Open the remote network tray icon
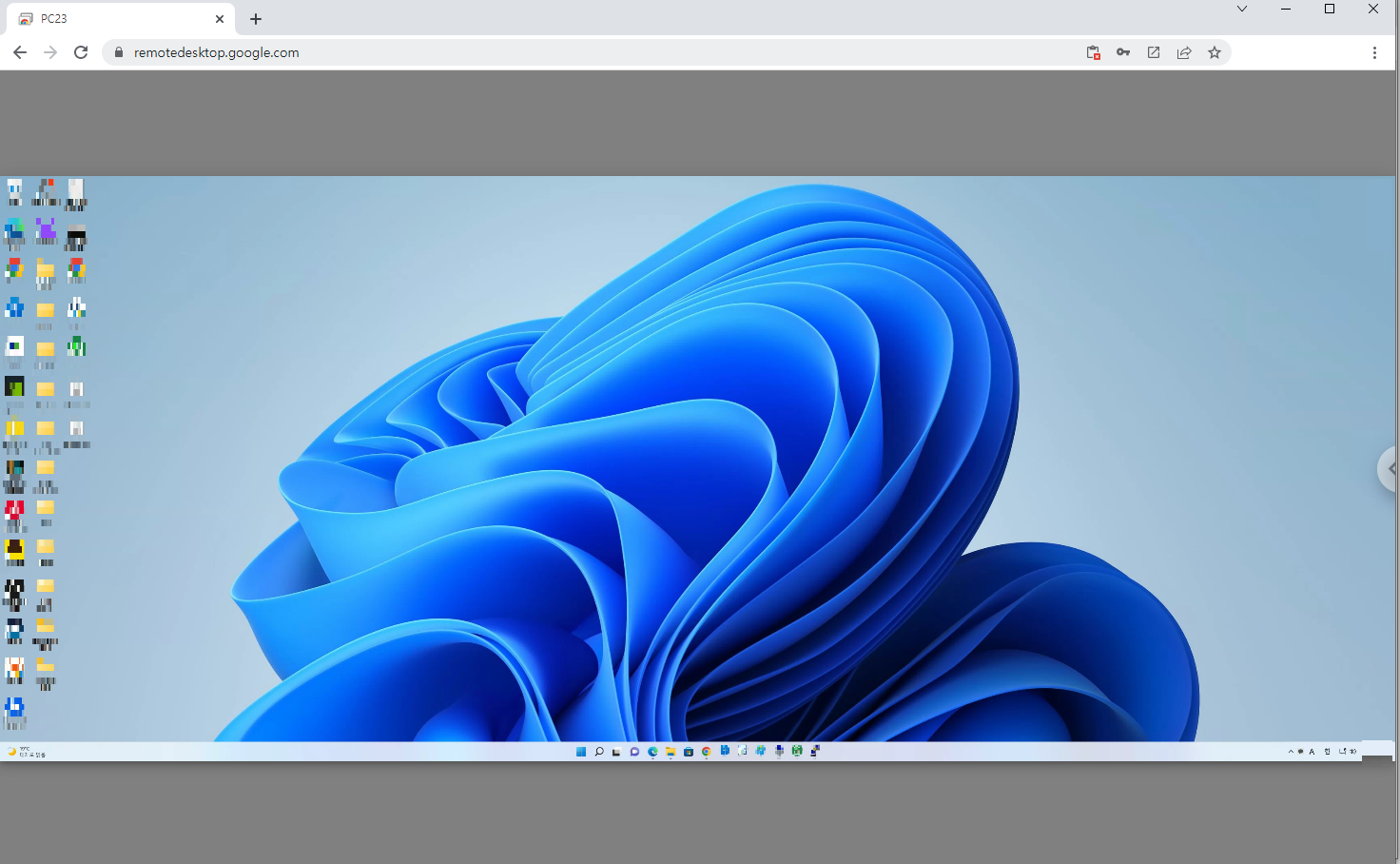Image resolution: width=1400 pixels, height=864 pixels. click(x=1342, y=752)
